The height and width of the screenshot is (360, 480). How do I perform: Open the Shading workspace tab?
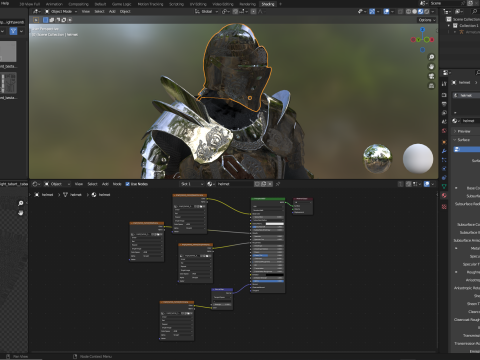(x=268, y=4)
